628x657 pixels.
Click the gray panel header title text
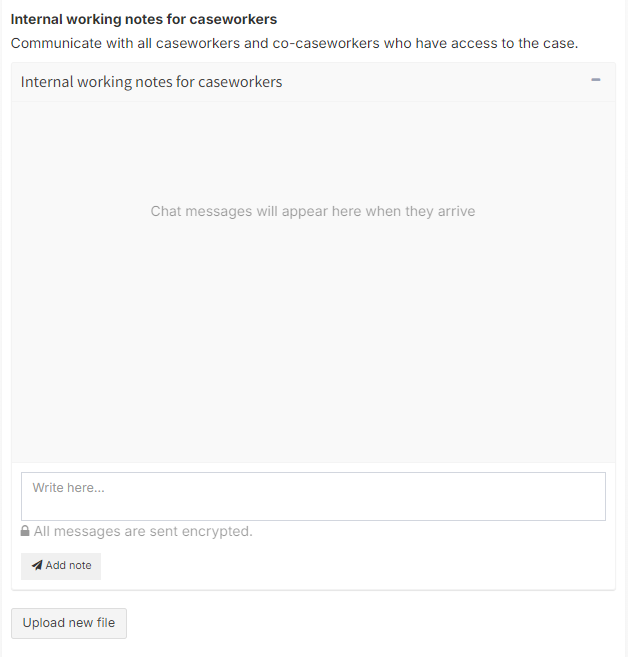[151, 82]
